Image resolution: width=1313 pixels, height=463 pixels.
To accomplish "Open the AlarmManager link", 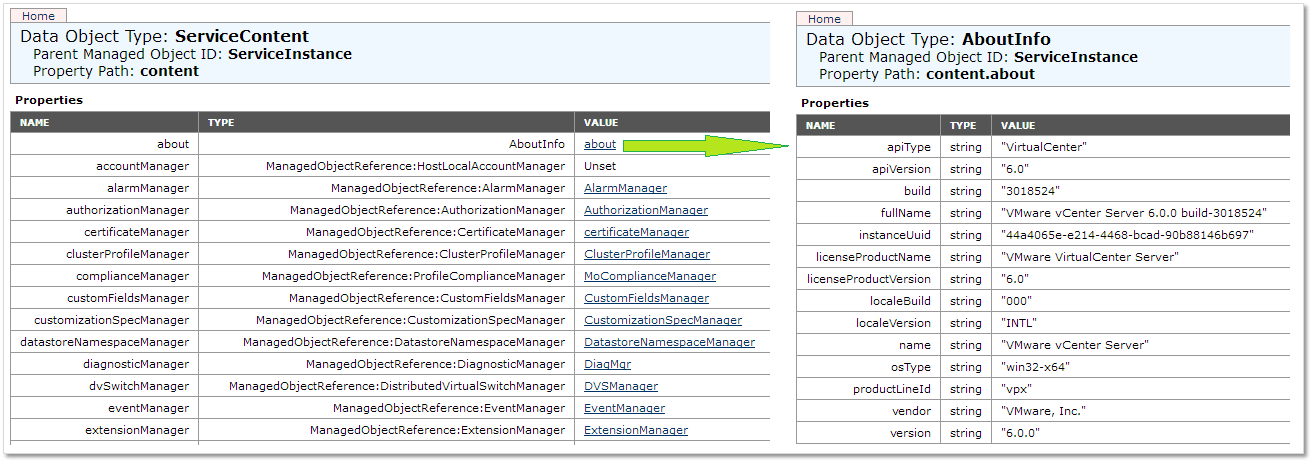I will pos(625,188).
